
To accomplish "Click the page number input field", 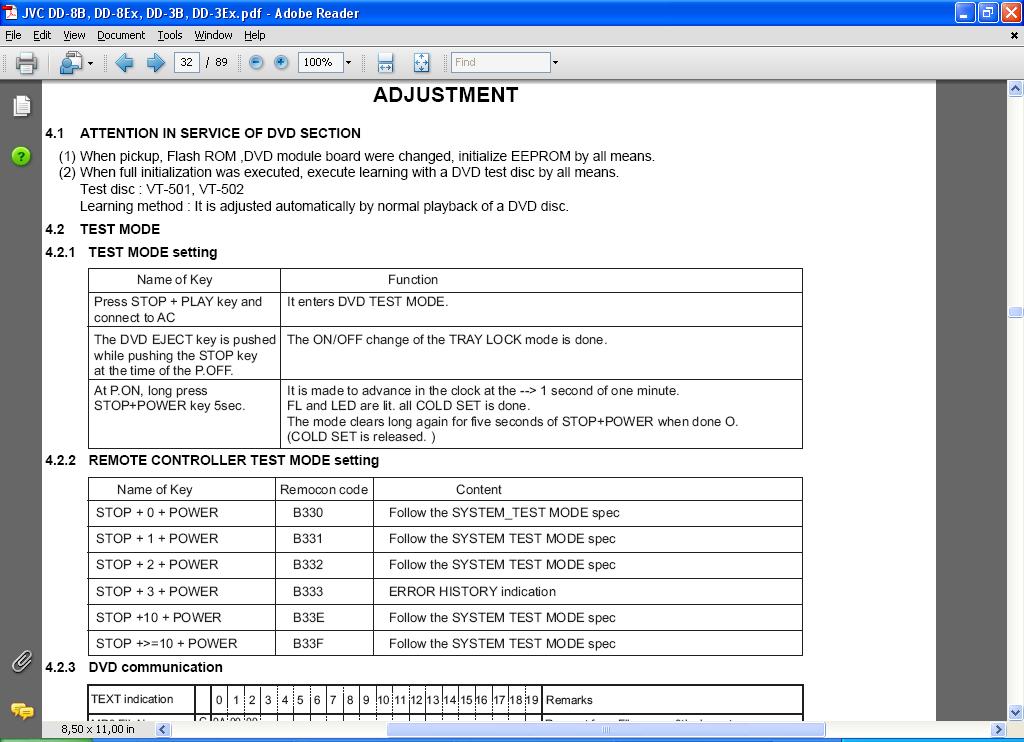I will tap(186, 62).
